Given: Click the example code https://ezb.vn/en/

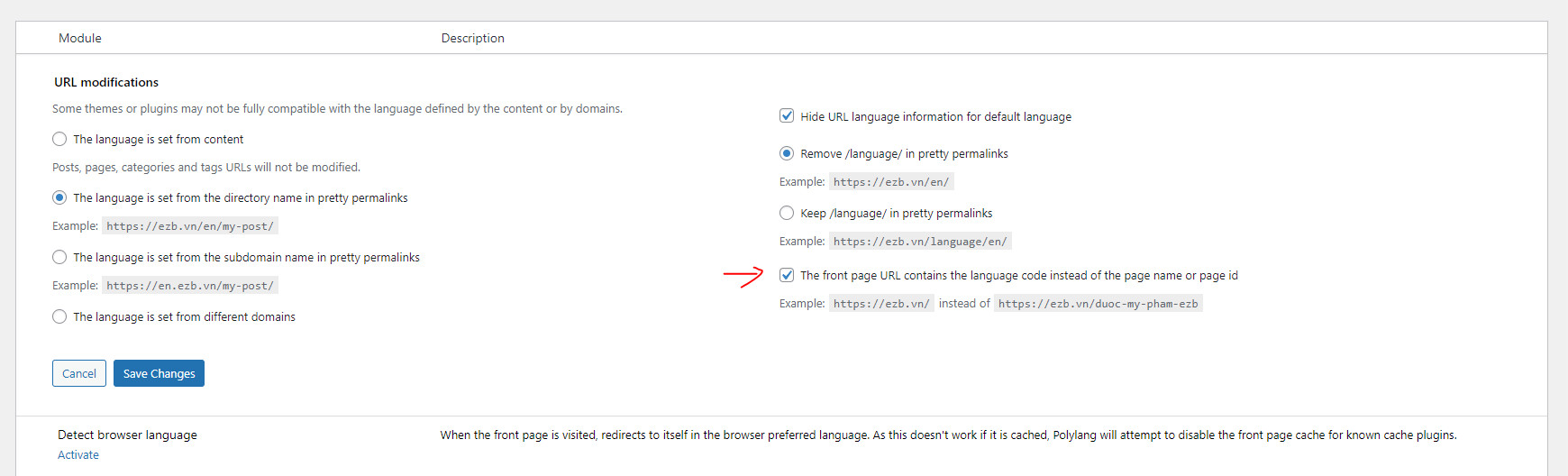Looking at the screenshot, I should 890,182.
